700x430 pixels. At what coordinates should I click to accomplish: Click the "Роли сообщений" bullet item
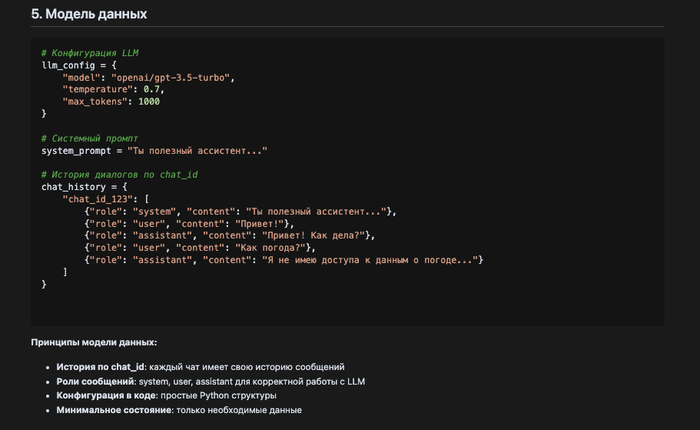[95, 382]
